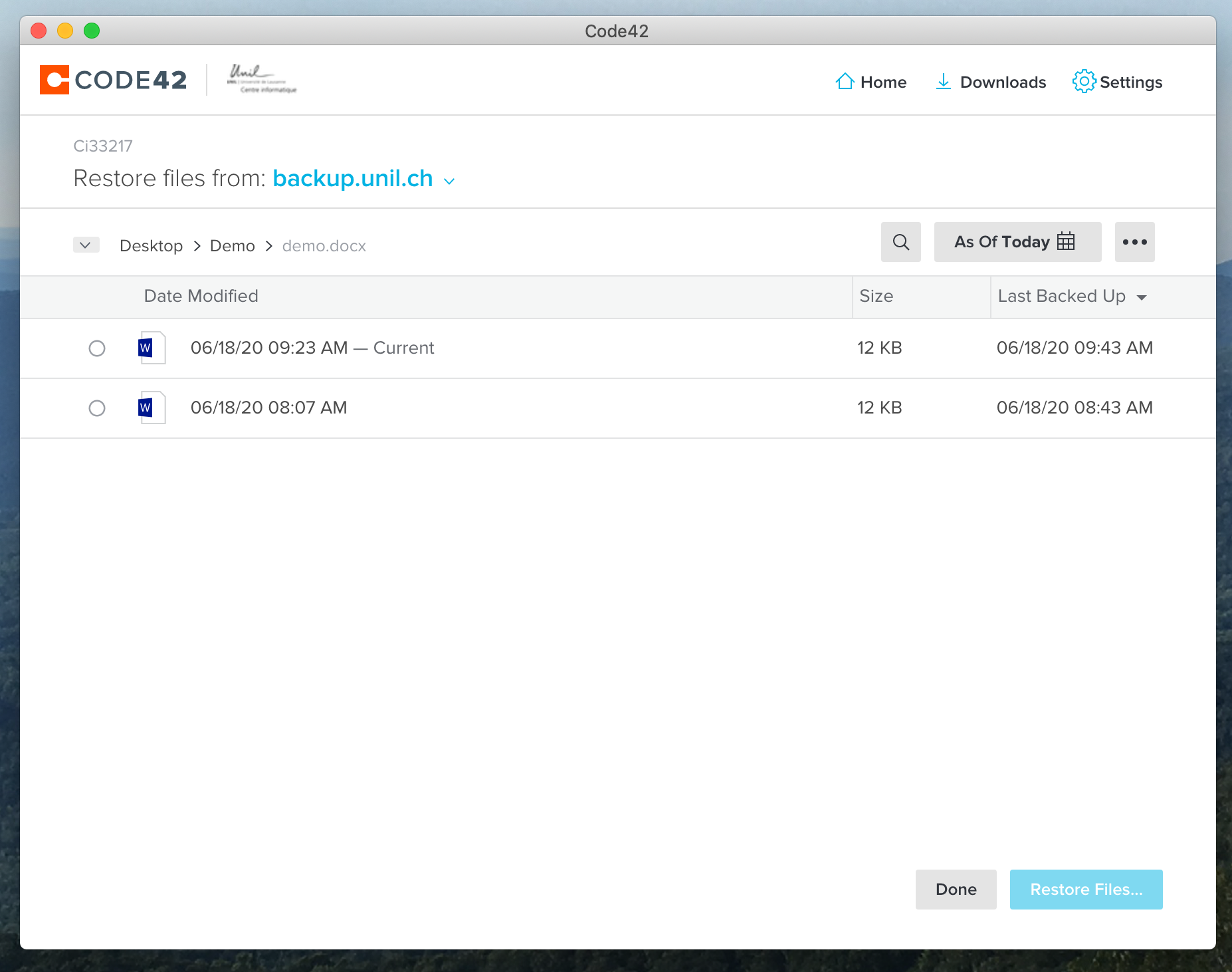1232x972 pixels.
Task: Go to the Home tab
Action: pos(871,82)
